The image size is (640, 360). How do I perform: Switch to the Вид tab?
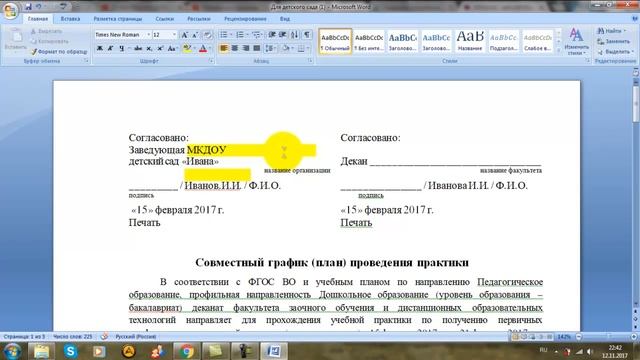[x=285, y=19]
